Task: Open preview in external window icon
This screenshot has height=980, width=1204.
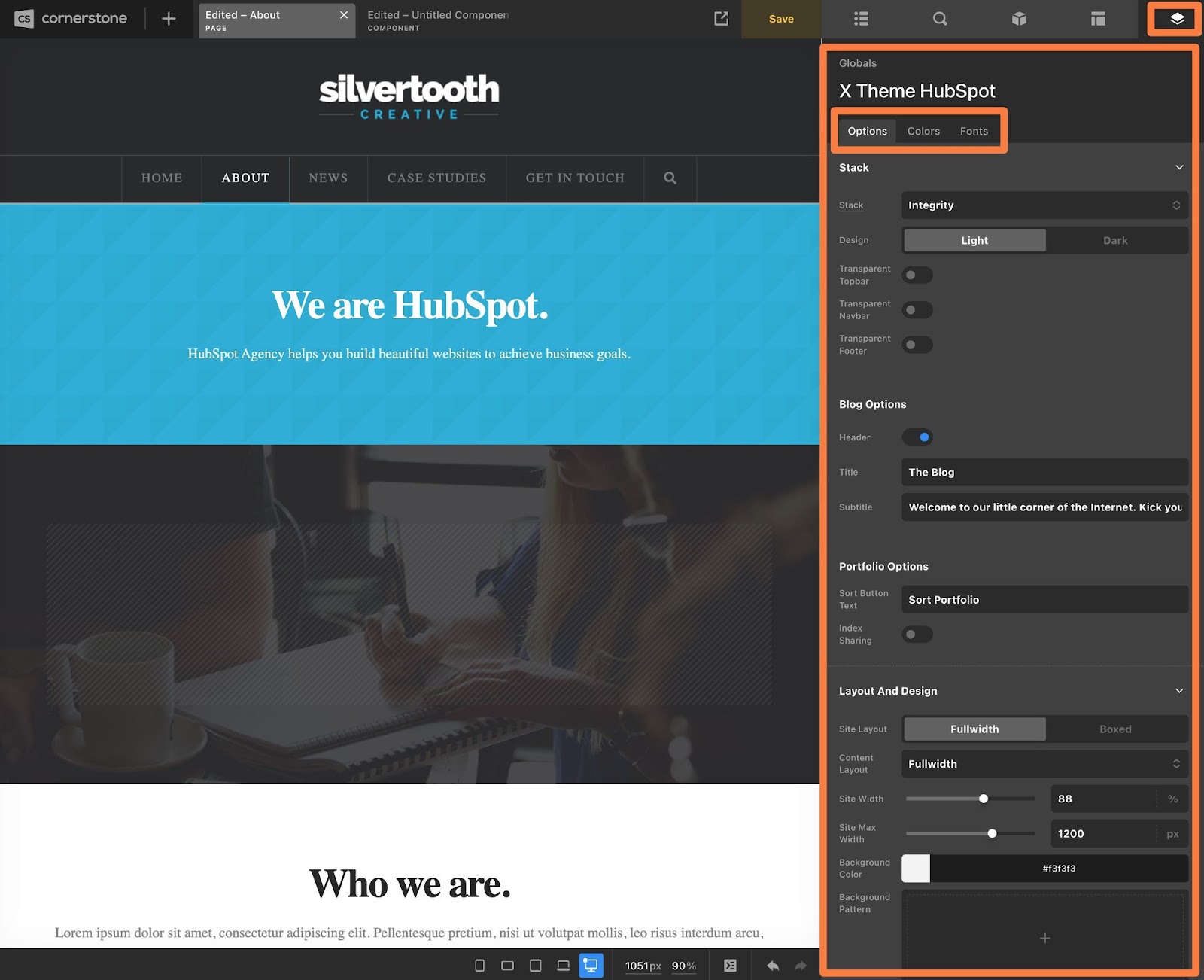Action: click(x=721, y=19)
